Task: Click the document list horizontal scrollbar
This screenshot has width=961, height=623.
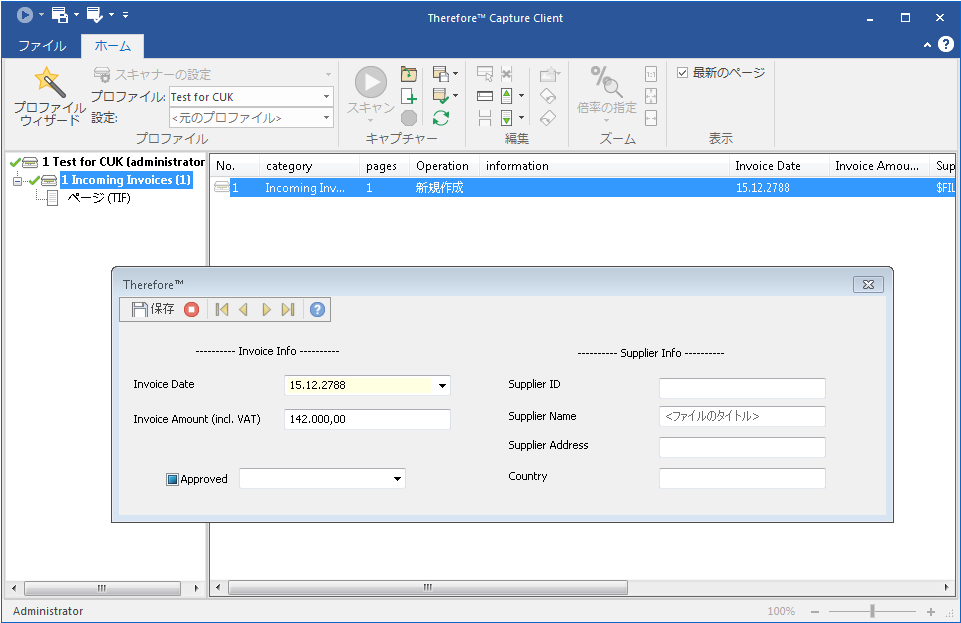Action: (428, 588)
